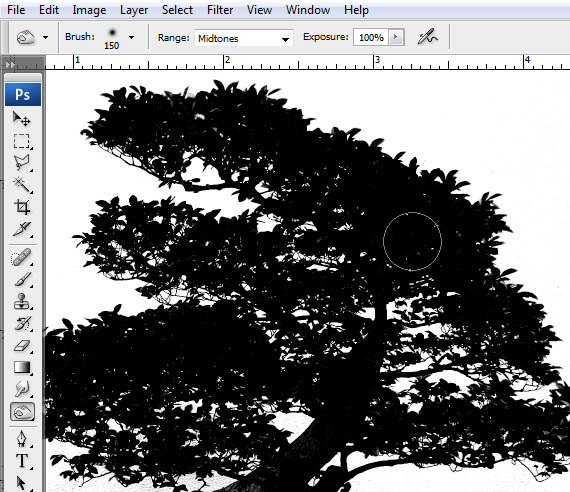Select the Horizontal Type tool
The width and height of the screenshot is (570, 492).
pos(22,461)
